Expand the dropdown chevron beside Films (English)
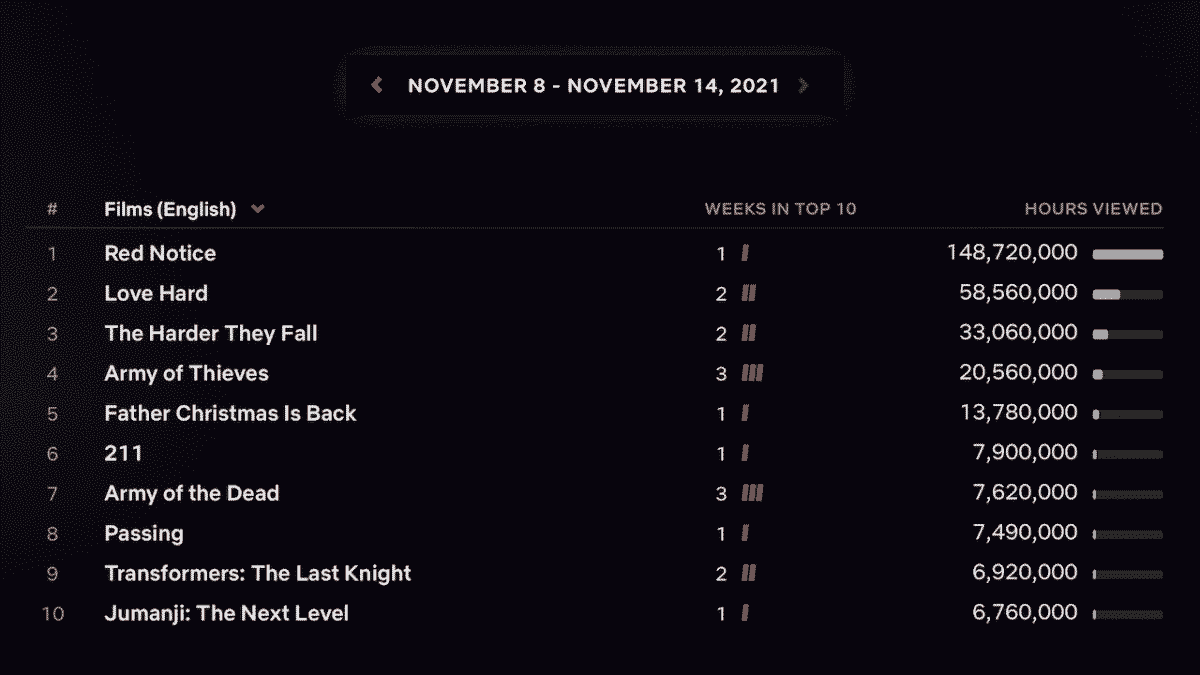The width and height of the screenshot is (1200, 675). pyautogui.click(x=258, y=210)
